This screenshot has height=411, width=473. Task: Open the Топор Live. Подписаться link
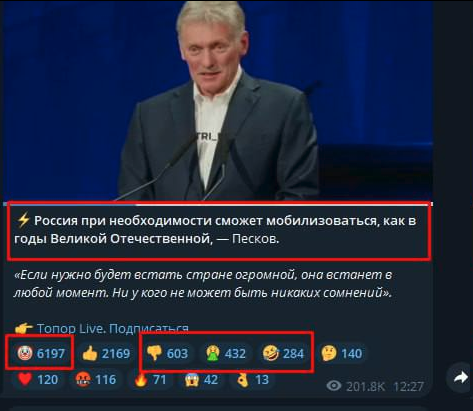(113, 329)
